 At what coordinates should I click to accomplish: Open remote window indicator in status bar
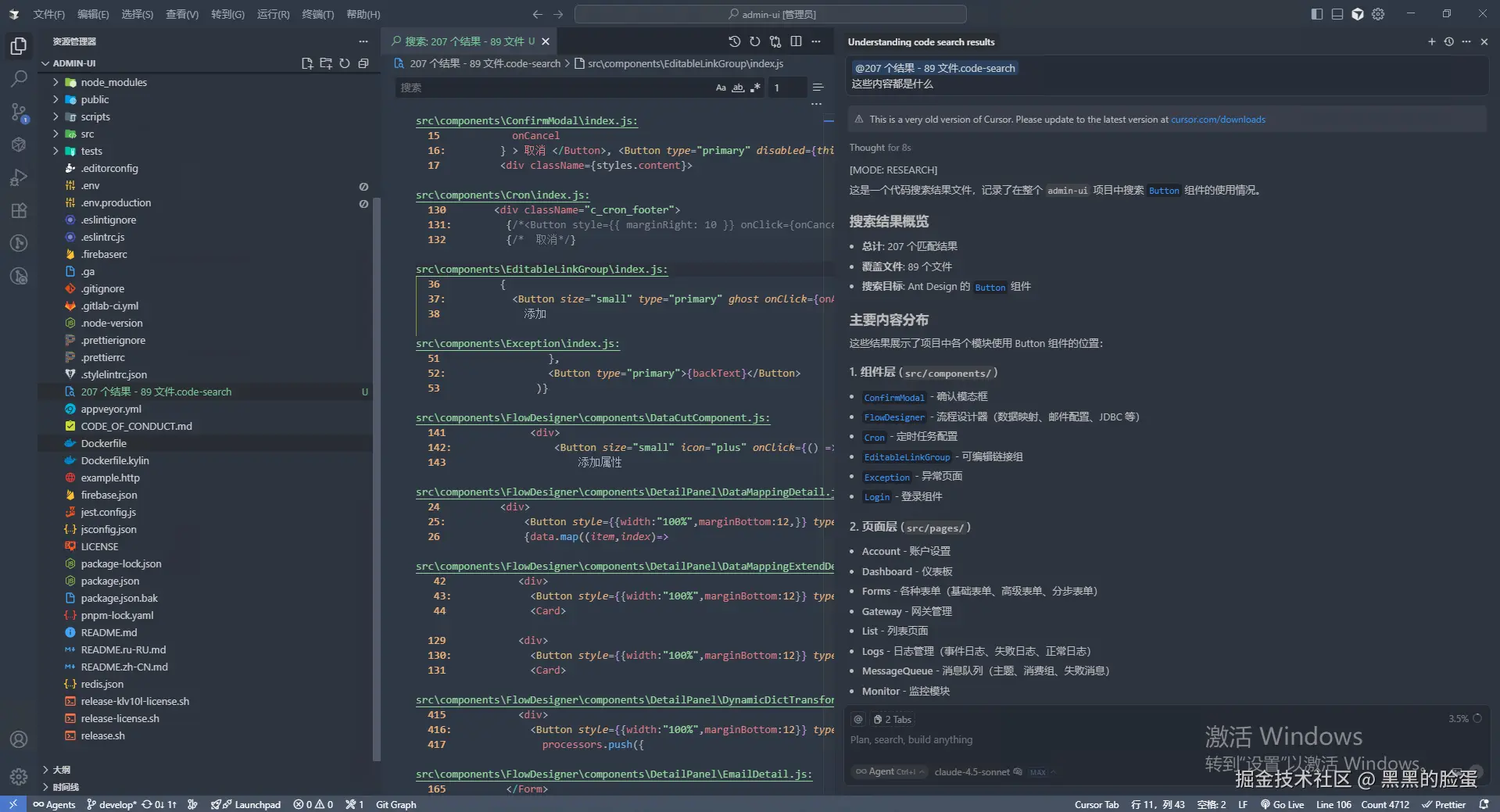coord(13,804)
